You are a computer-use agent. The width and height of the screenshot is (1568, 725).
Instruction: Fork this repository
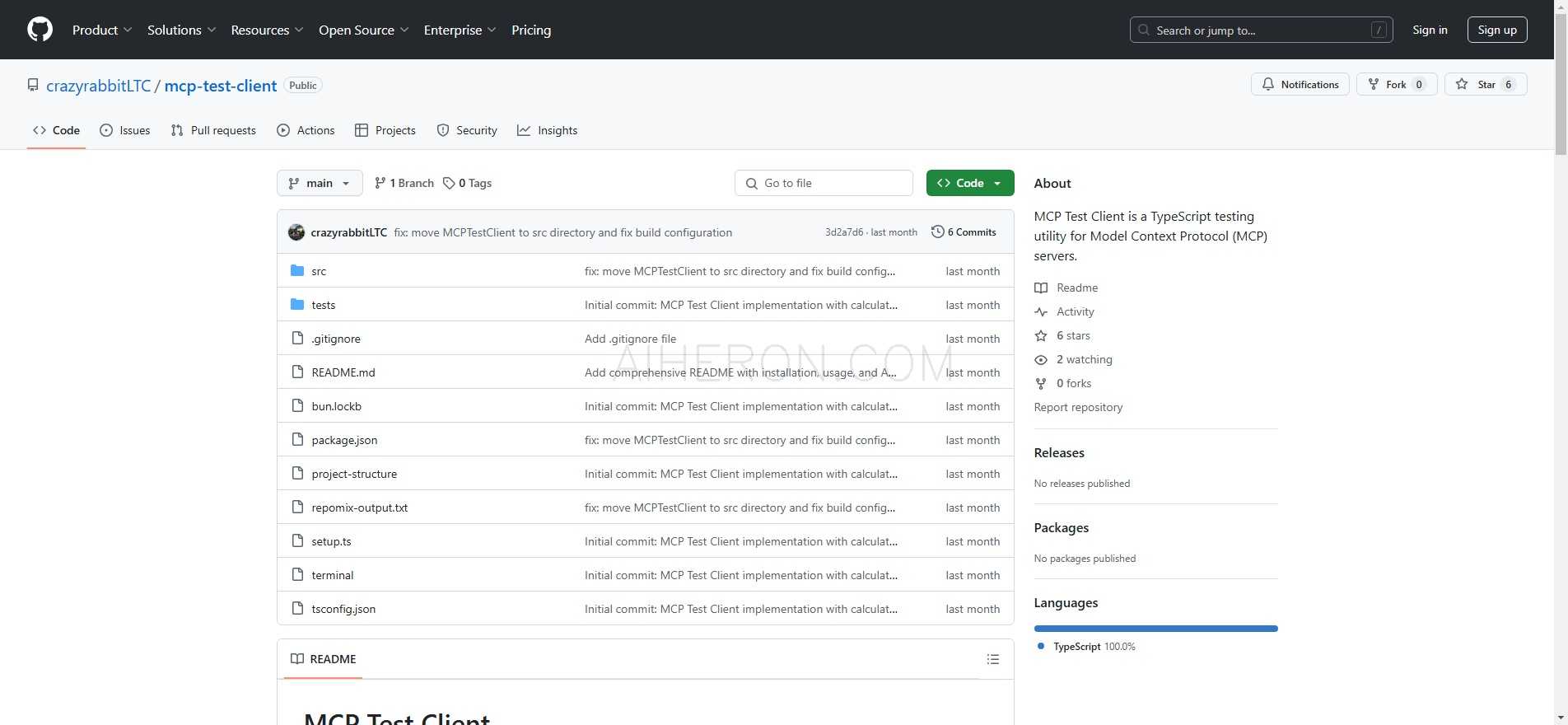(1397, 84)
